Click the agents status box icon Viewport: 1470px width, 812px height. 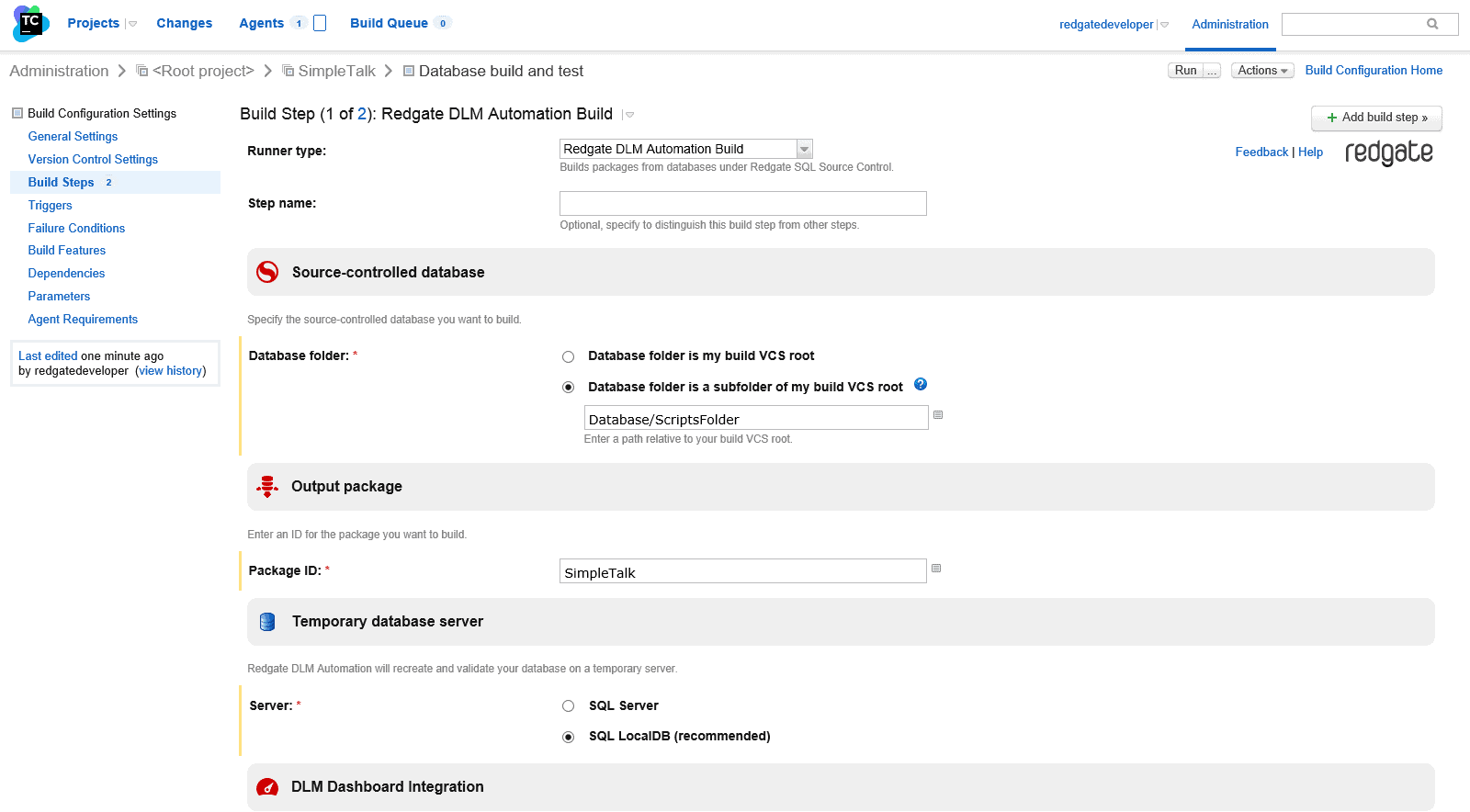pos(320,23)
